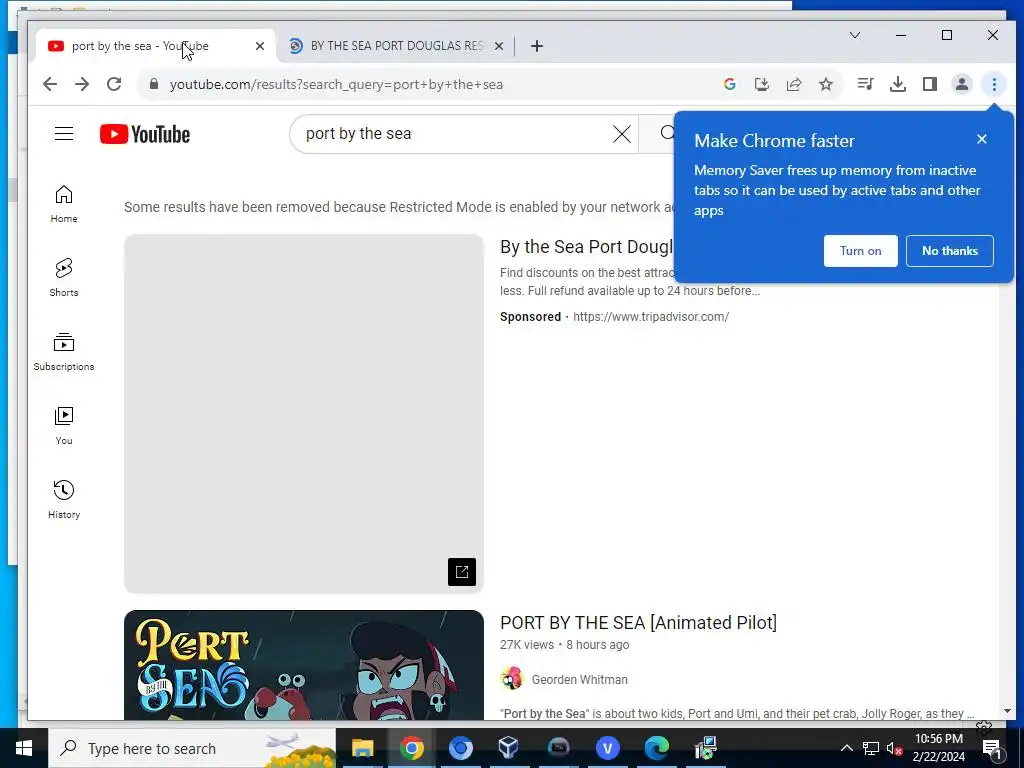Click the YouTube search magnifier button

click(666, 134)
